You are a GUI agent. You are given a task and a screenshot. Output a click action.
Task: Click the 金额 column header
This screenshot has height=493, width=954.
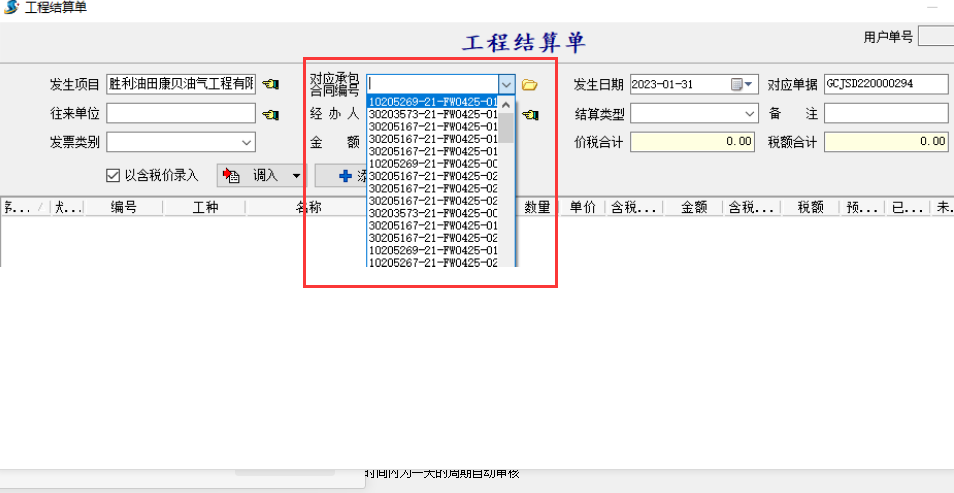(x=693, y=207)
